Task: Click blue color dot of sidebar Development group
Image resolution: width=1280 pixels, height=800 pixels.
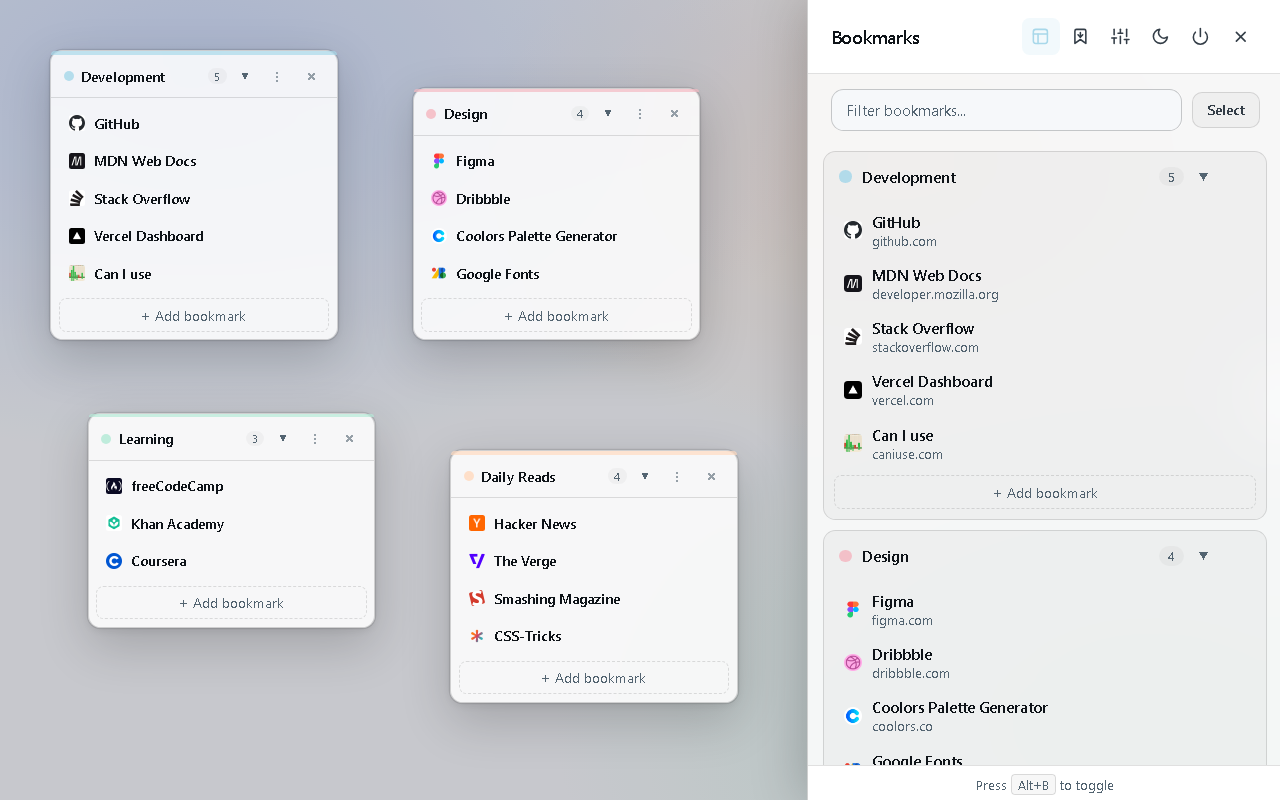Action: coord(845,177)
